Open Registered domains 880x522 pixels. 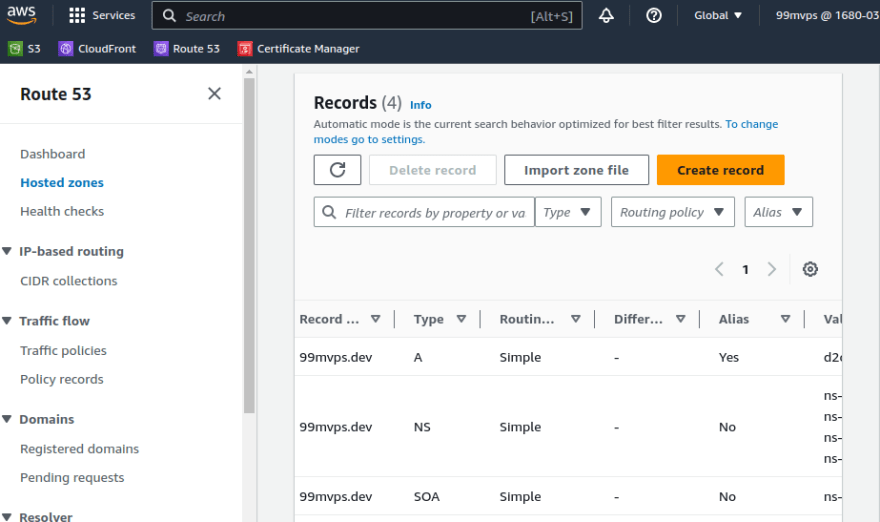pos(79,448)
